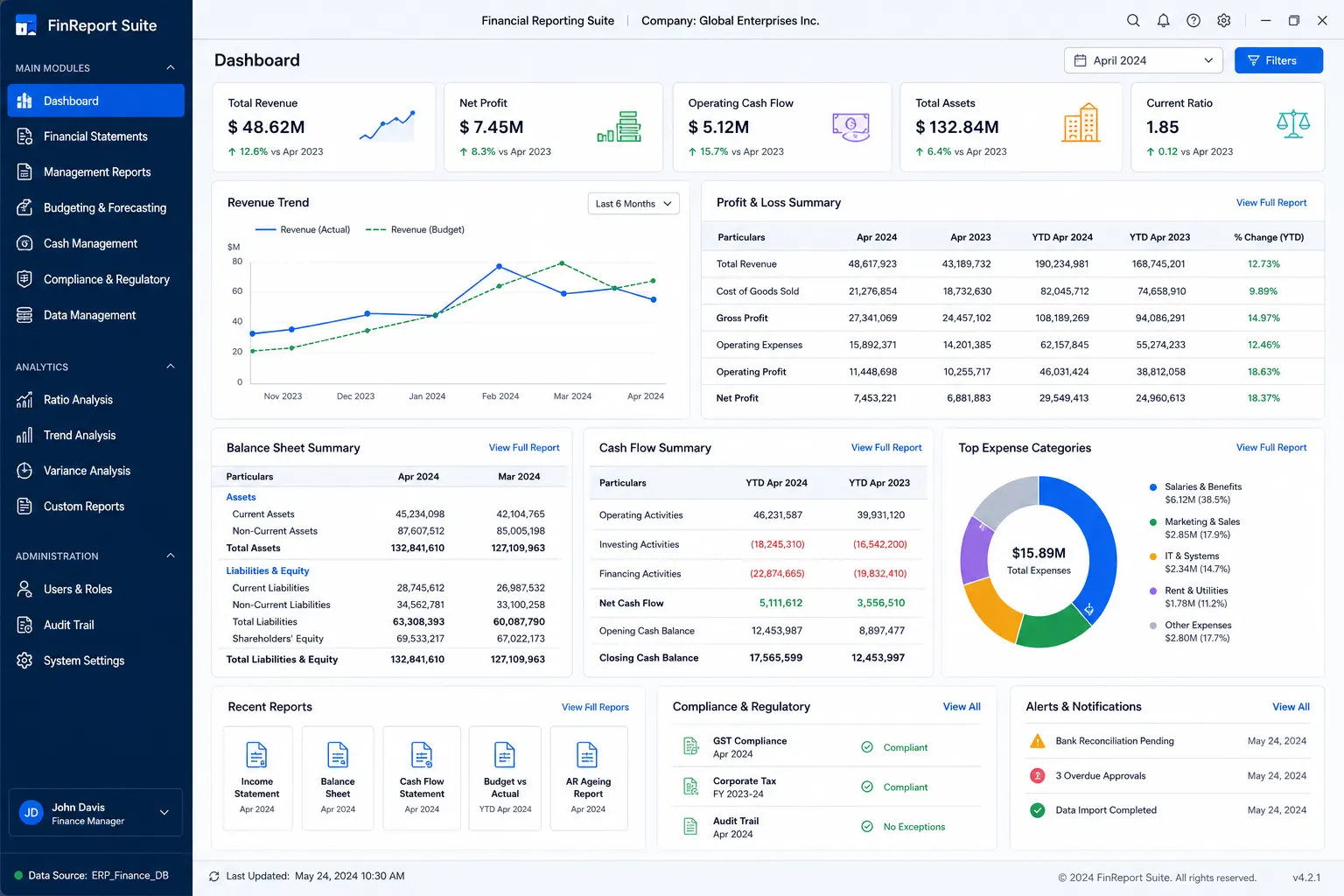The width and height of the screenshot is (1344, 896).
Task: Open Management Reports module
Action: tap(96, 172)
